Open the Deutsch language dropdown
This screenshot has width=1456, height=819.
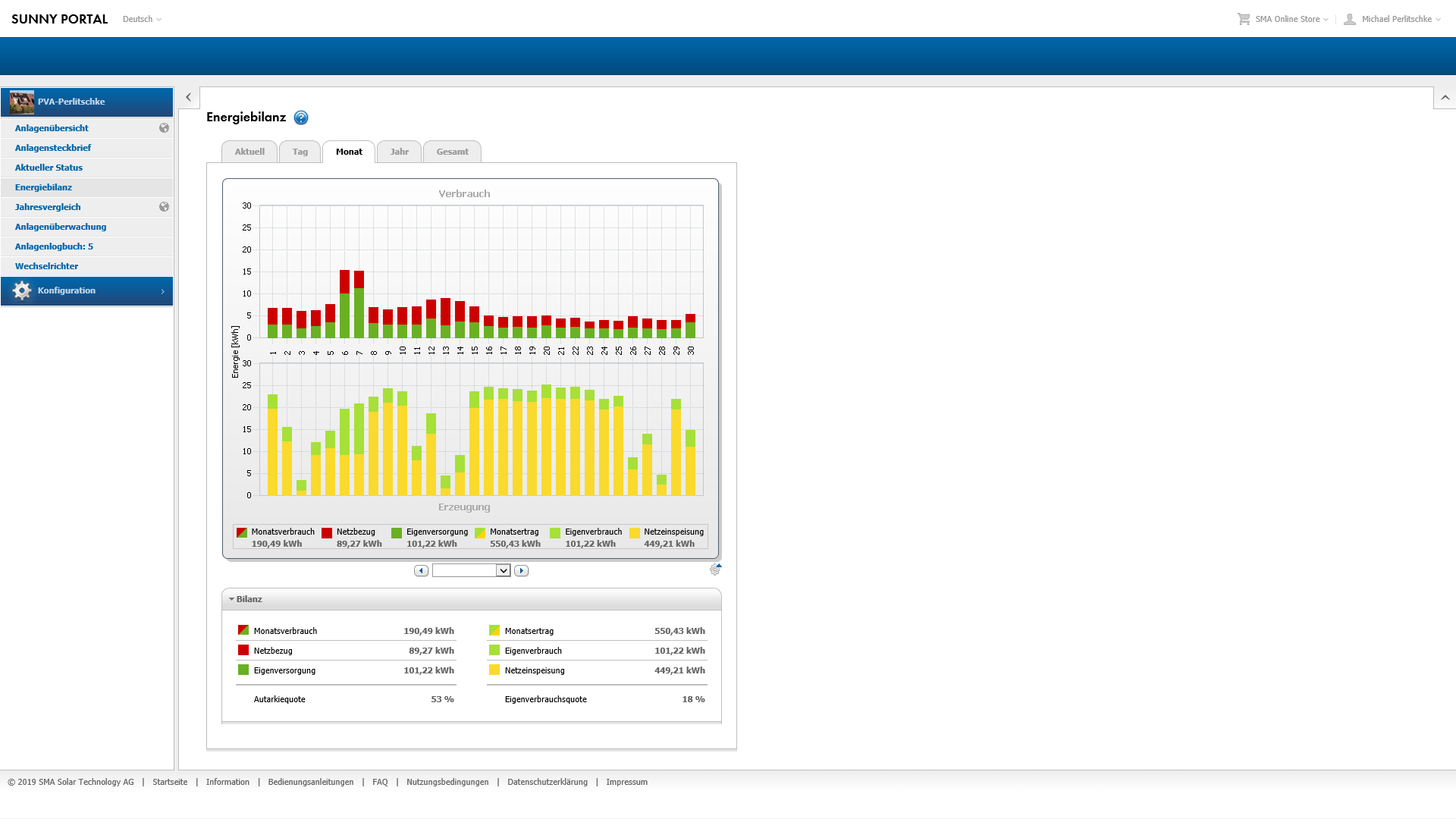(x=142, y=19)
